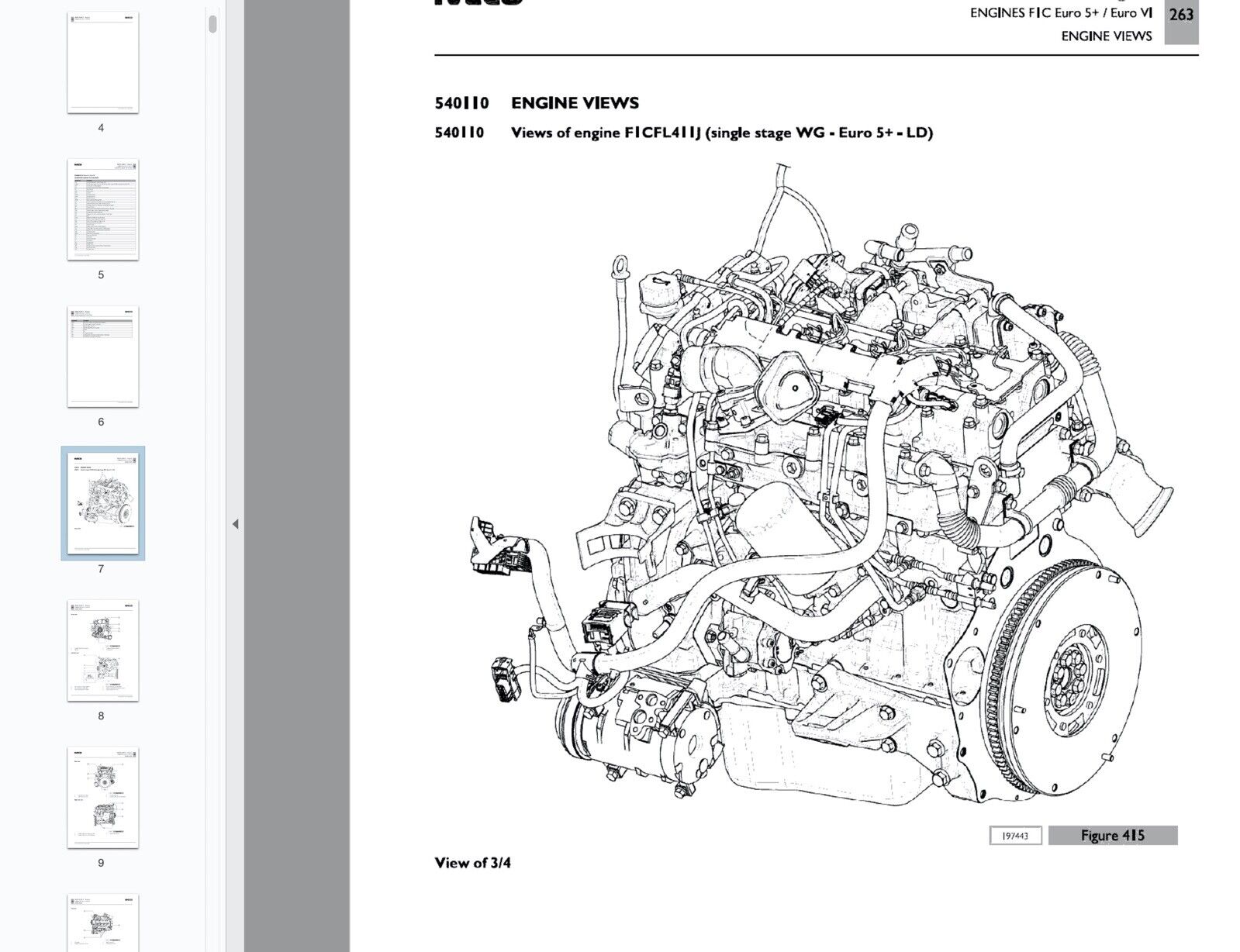Jump to the page 6 thumbnail

click(102, 357)
